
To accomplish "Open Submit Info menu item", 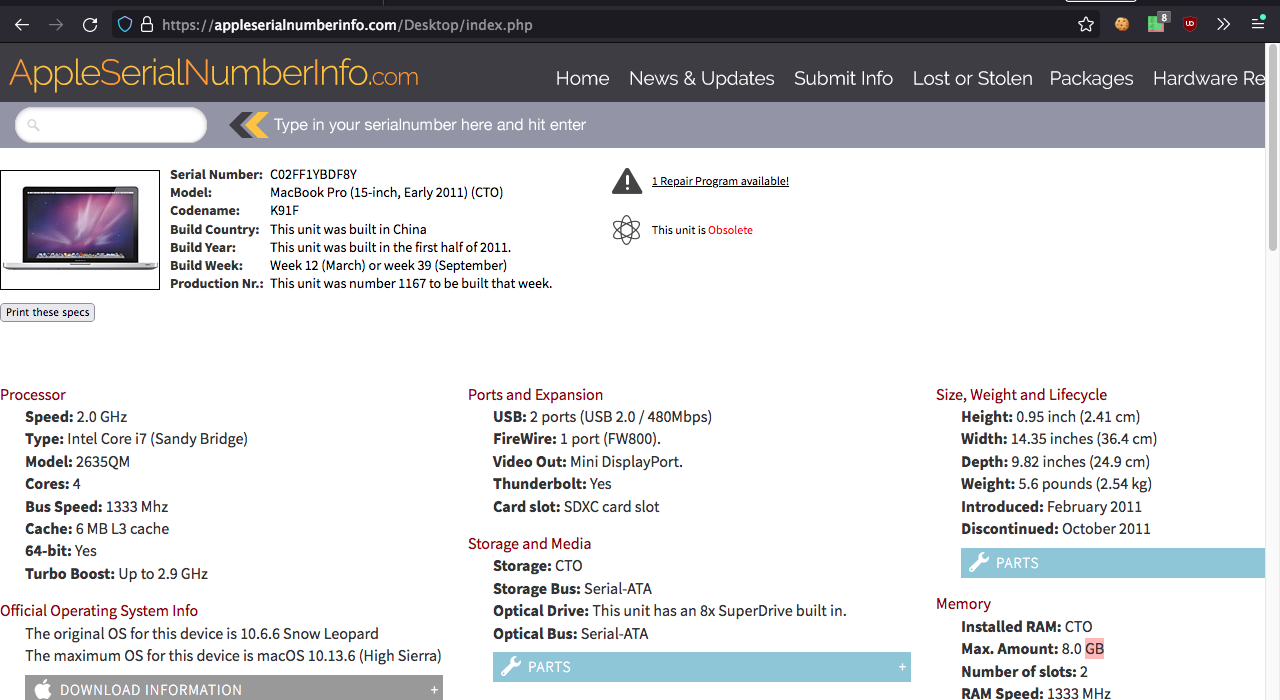I will (843, 78).
